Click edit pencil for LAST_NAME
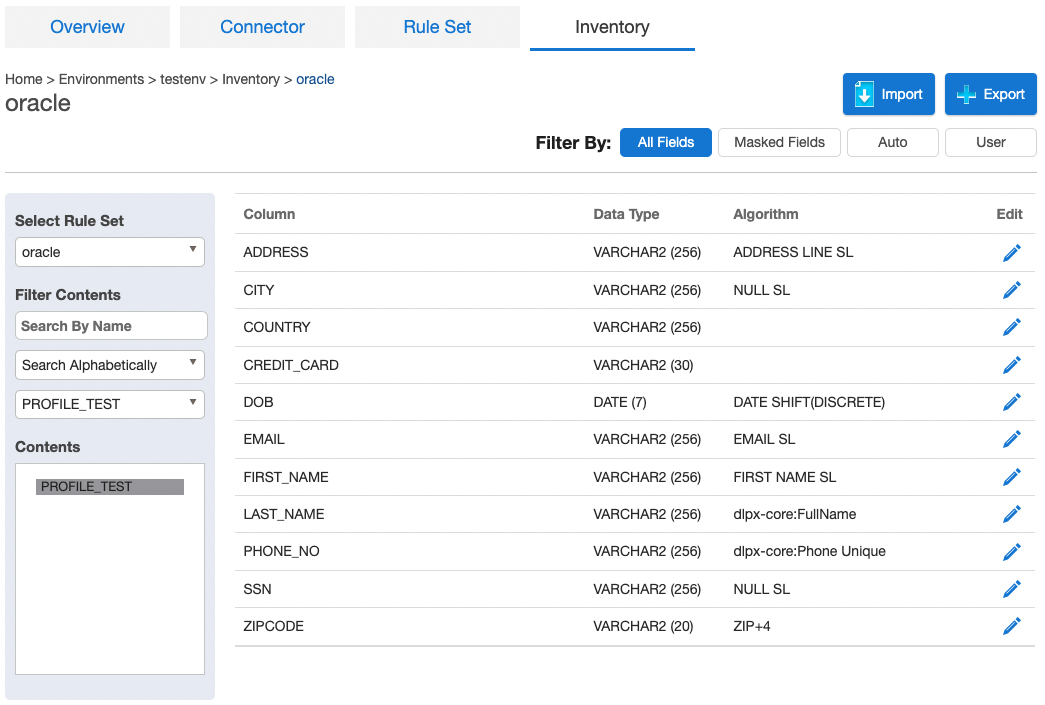1045x705 pixels. [x=1011, y=514]
